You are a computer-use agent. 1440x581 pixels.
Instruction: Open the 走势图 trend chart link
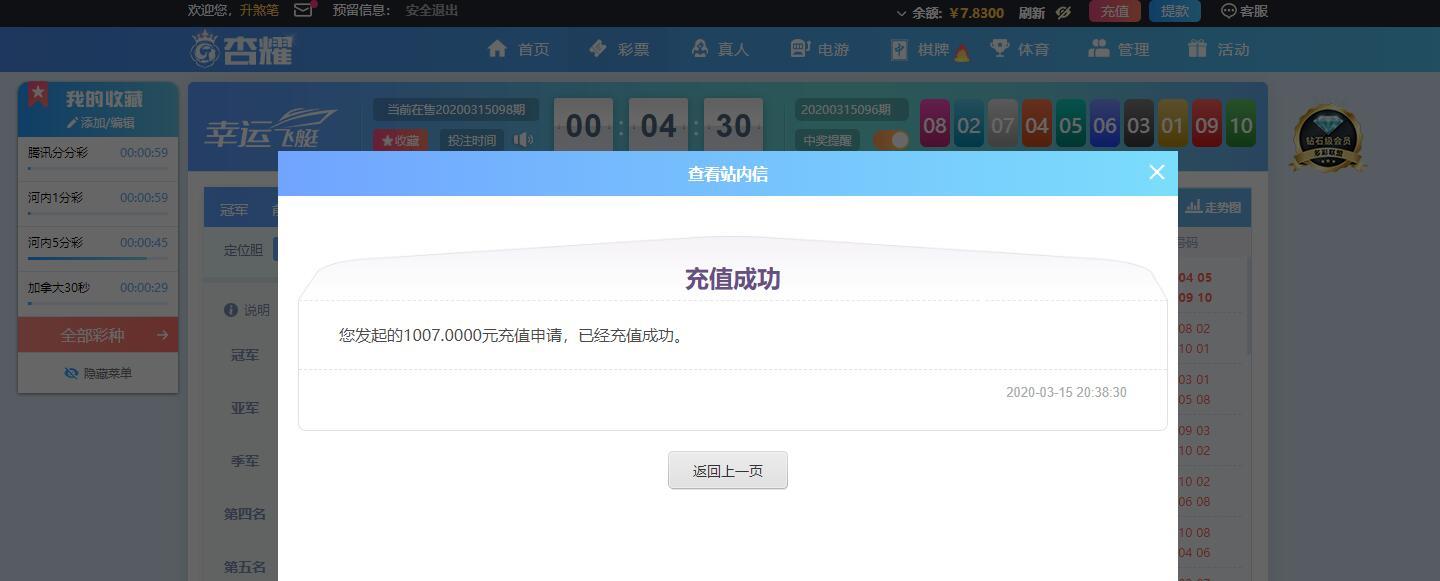pyautogui.click(x=1213, y=207)
